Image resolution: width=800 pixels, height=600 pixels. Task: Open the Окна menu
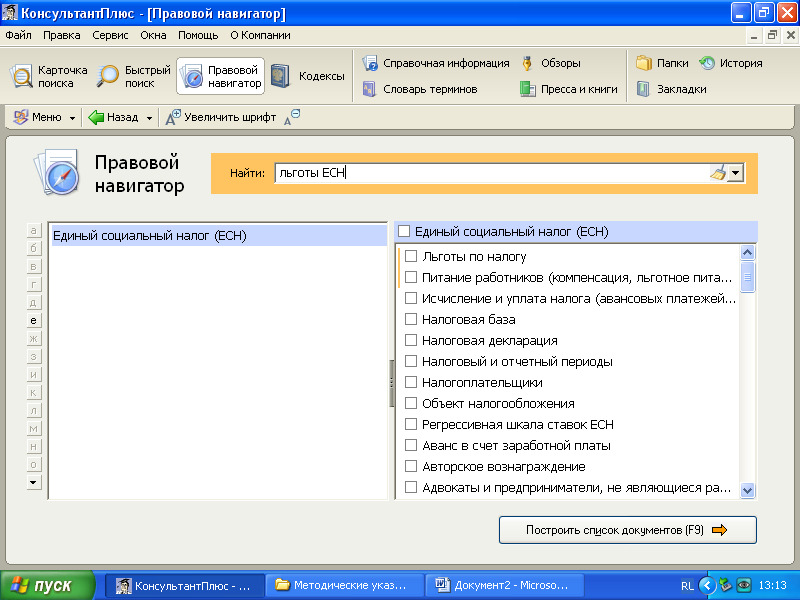click(x=153, y=35)
